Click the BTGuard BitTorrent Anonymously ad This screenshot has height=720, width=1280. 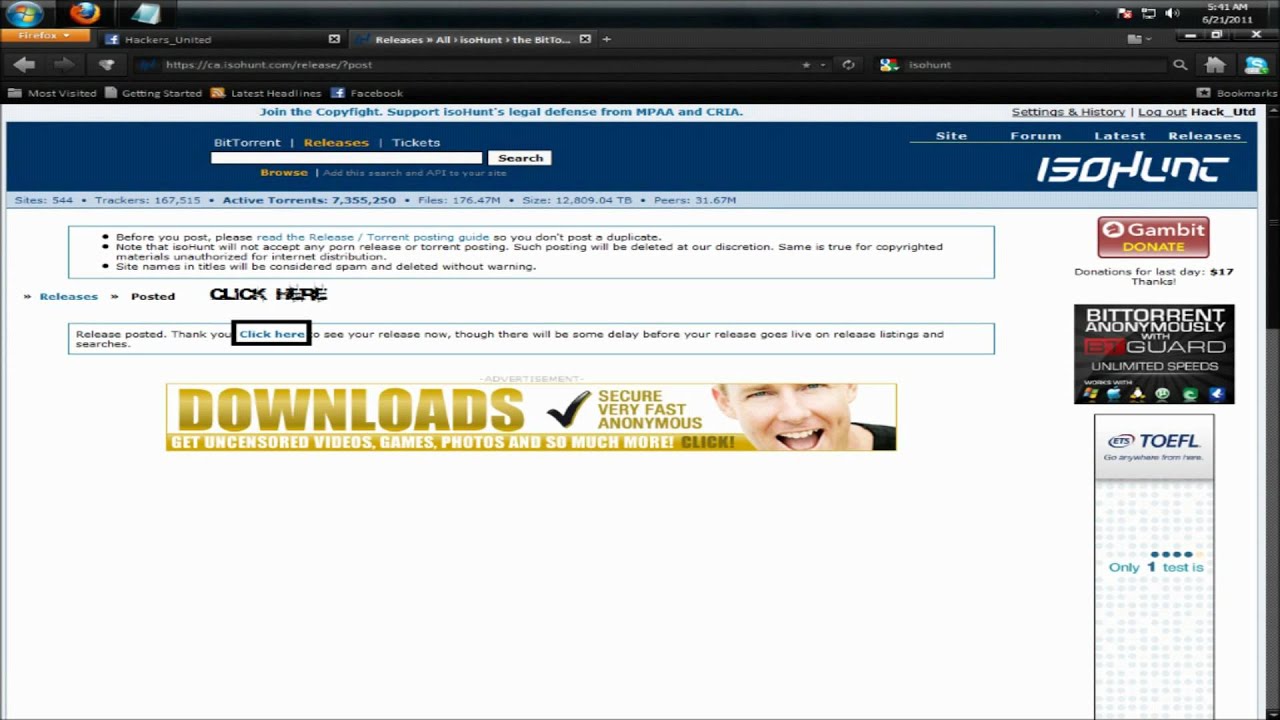click(x=1154, y=354)
